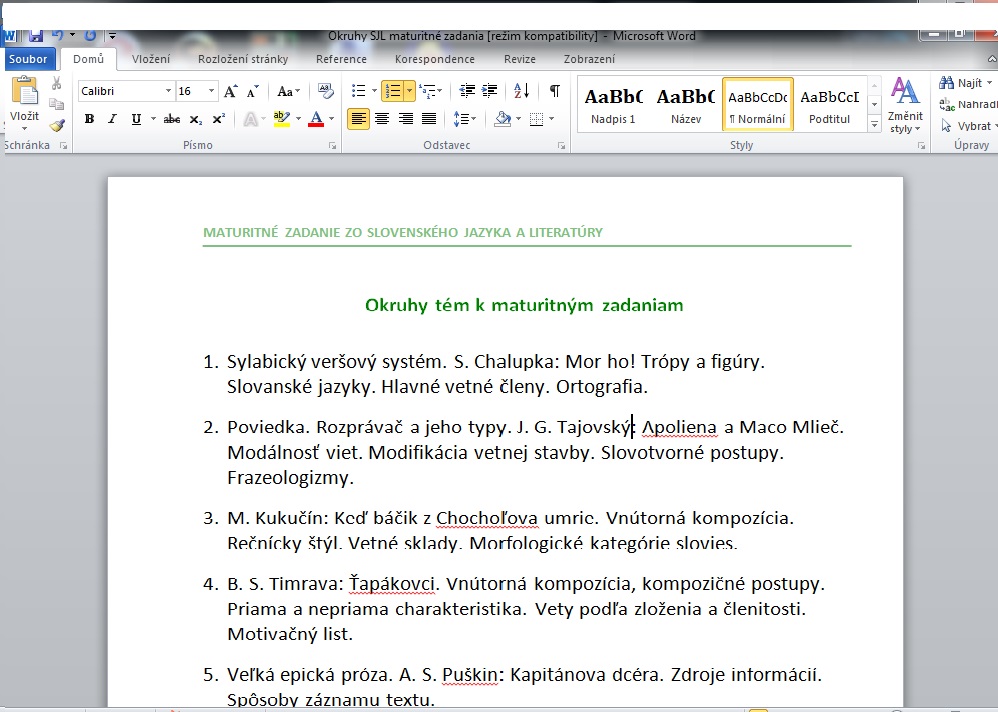Click the Clear Formatting eraser icon
This screenshot has width=998, height=712.
325,91
